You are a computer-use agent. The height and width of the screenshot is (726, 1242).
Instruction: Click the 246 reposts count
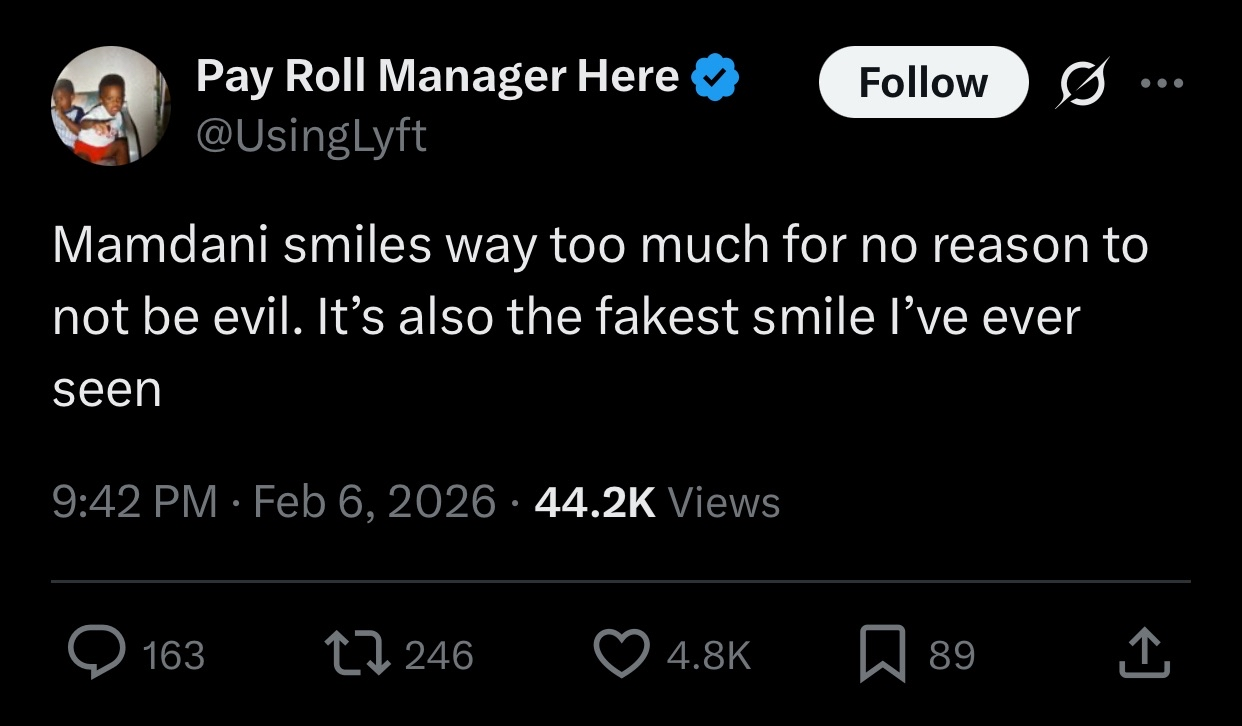tap(439, 655)
